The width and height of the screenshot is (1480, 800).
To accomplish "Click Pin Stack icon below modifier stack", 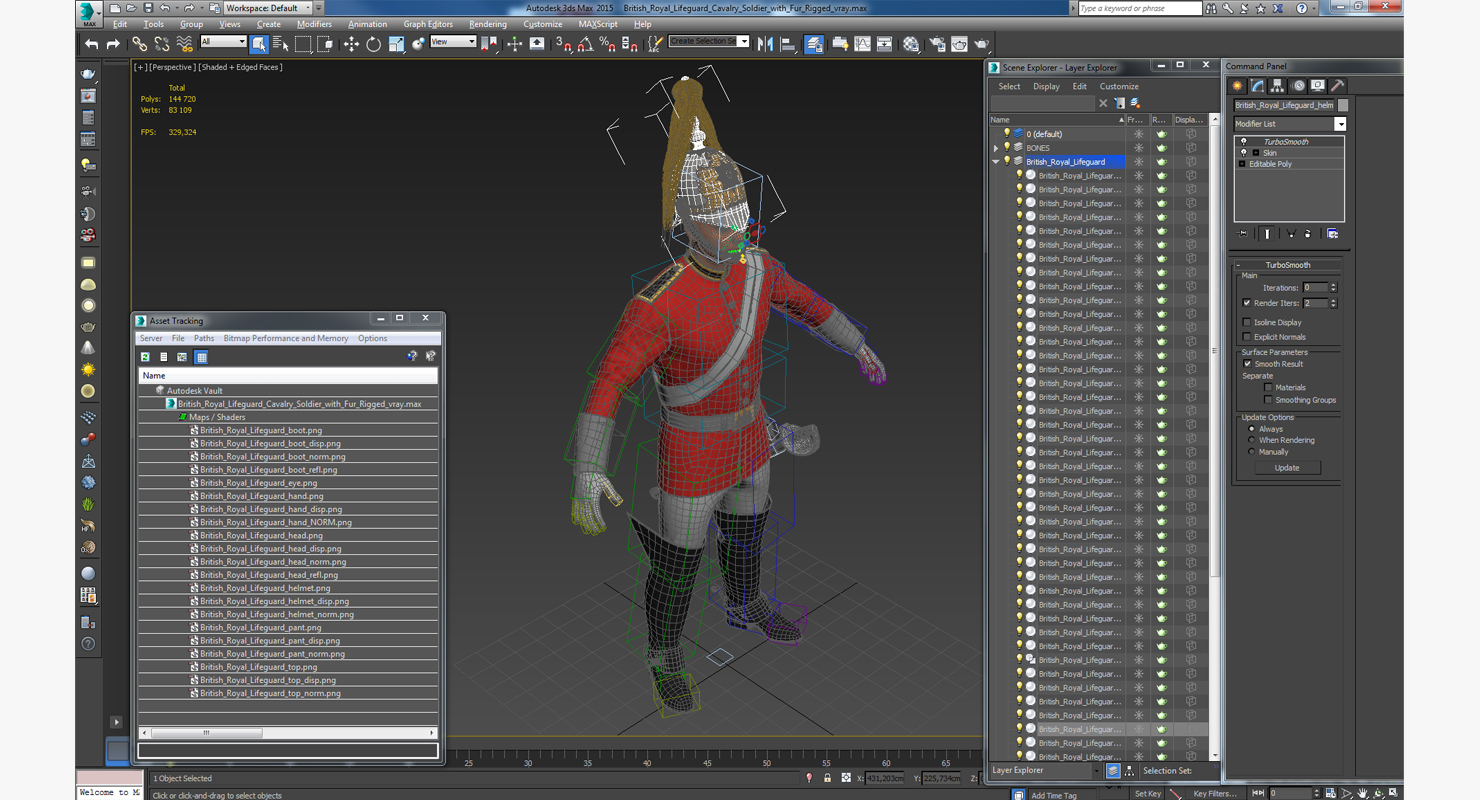I will (1243, 234).
